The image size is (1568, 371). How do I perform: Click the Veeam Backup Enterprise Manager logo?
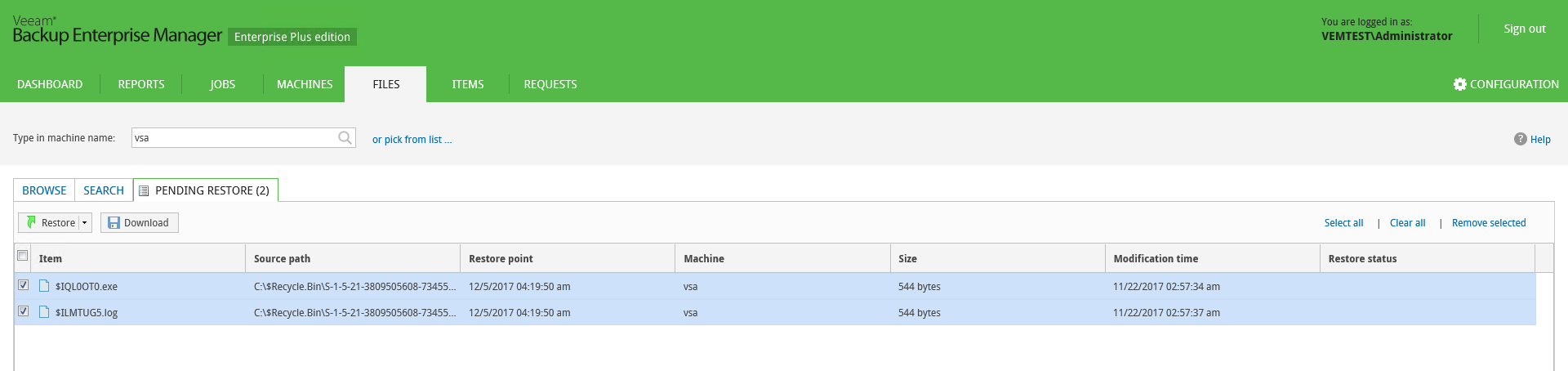117,30
